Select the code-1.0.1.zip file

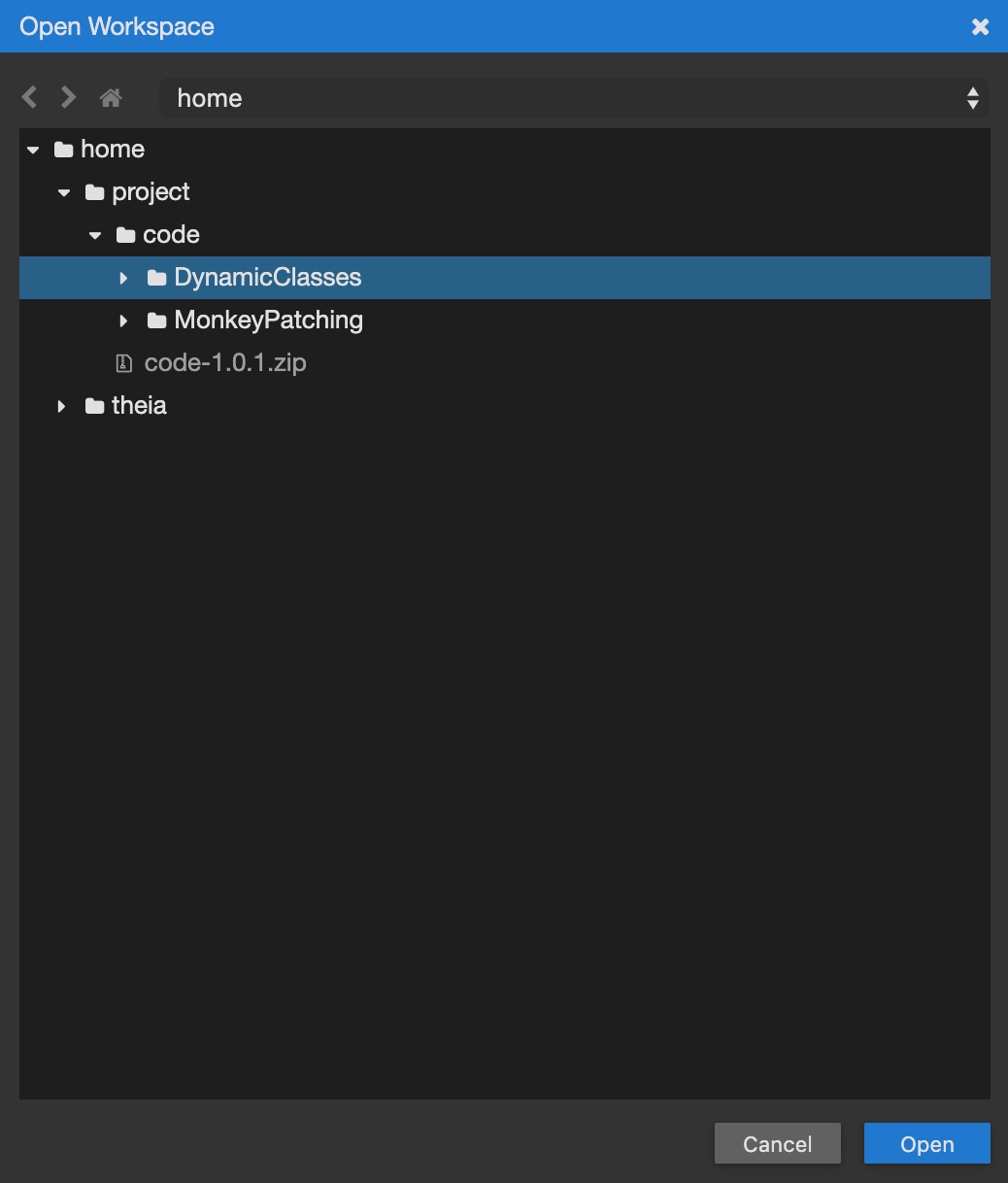[x=225, y=363]
